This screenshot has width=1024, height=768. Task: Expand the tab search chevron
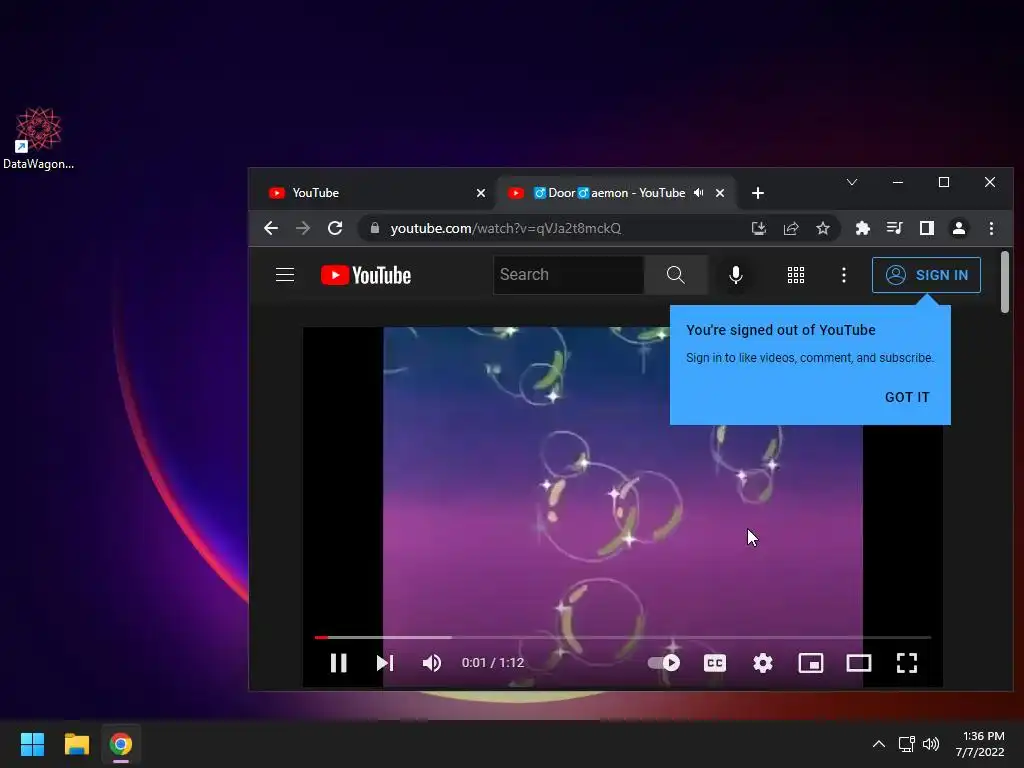click(852, 182)
